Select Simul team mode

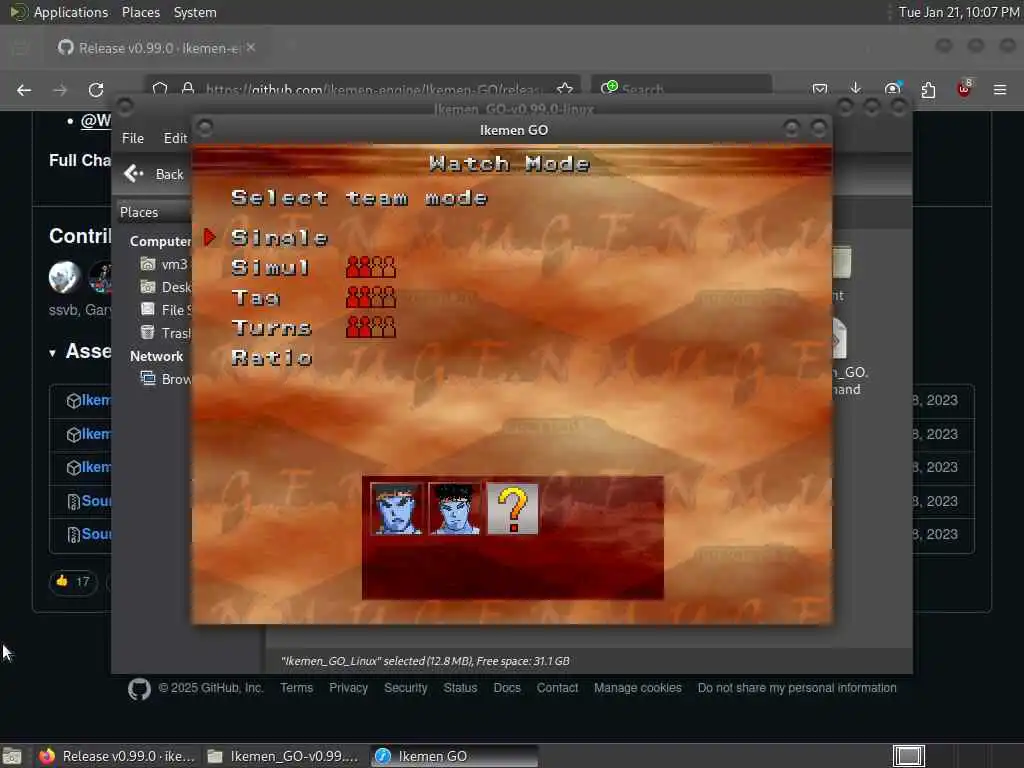270,268
